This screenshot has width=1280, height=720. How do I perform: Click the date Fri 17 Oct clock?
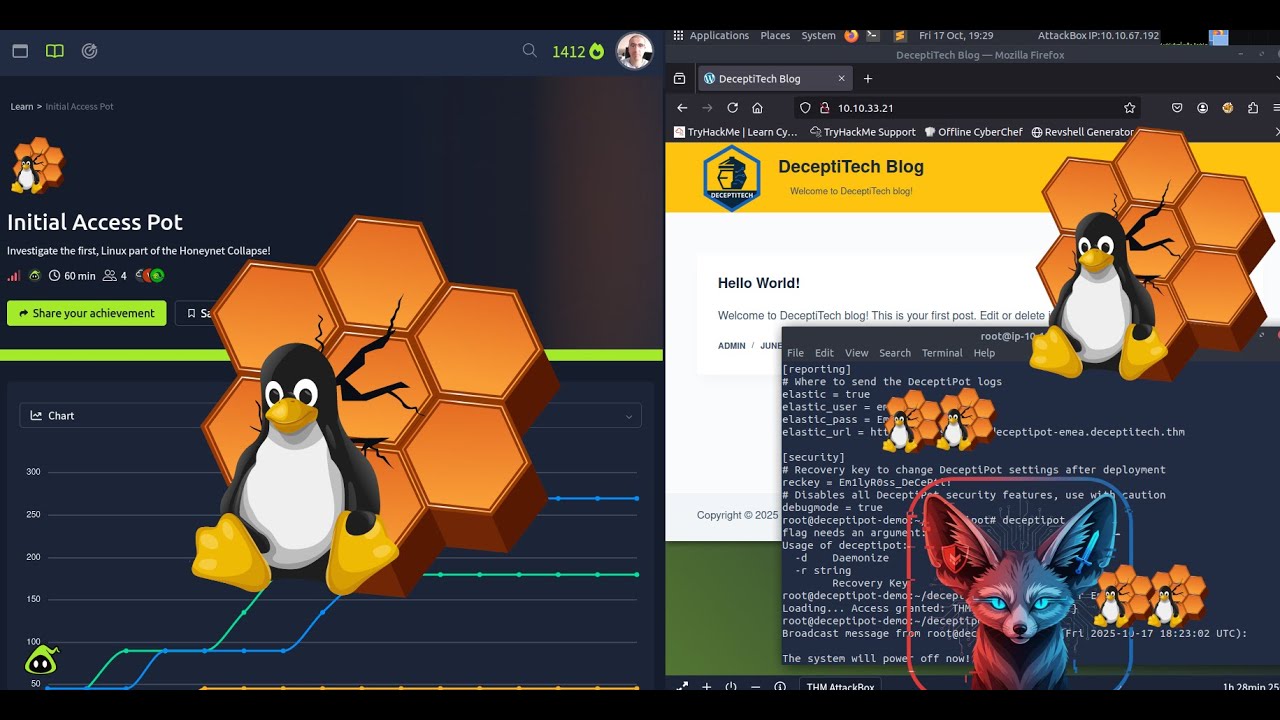tap(956, 35)
